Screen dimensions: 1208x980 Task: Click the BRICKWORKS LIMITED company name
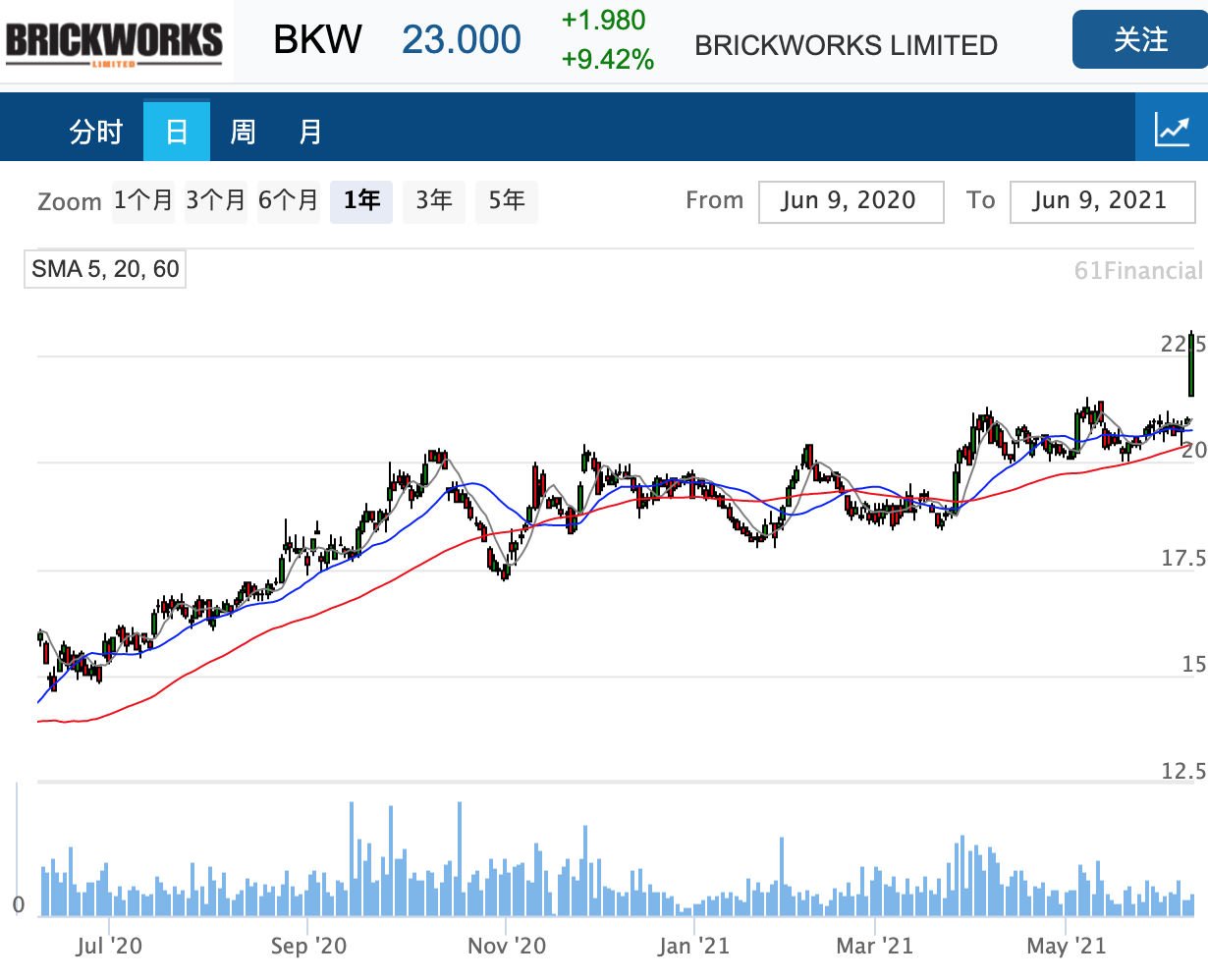click(x=846, y=45)
